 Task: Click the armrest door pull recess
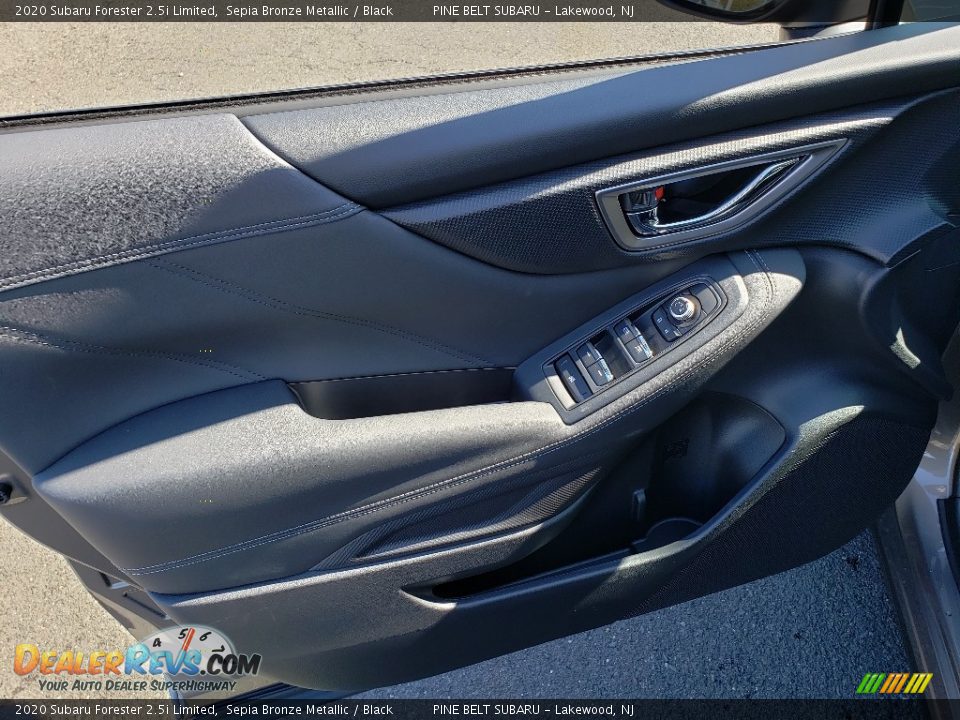(405, 392)
